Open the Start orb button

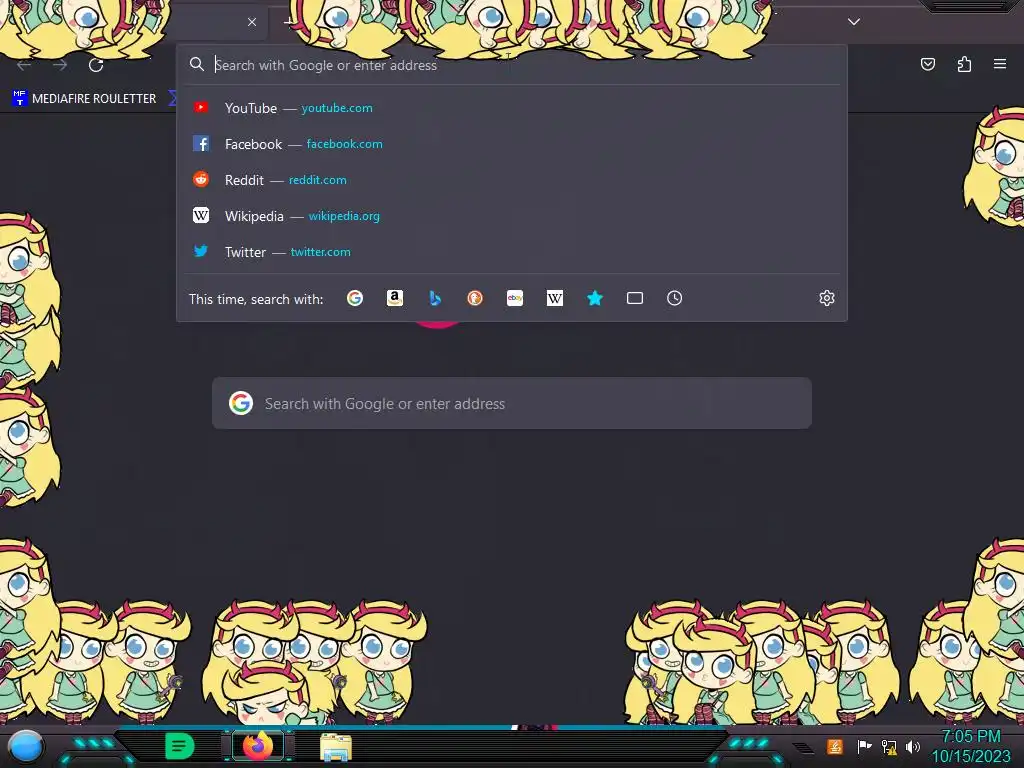click(25, 746)
